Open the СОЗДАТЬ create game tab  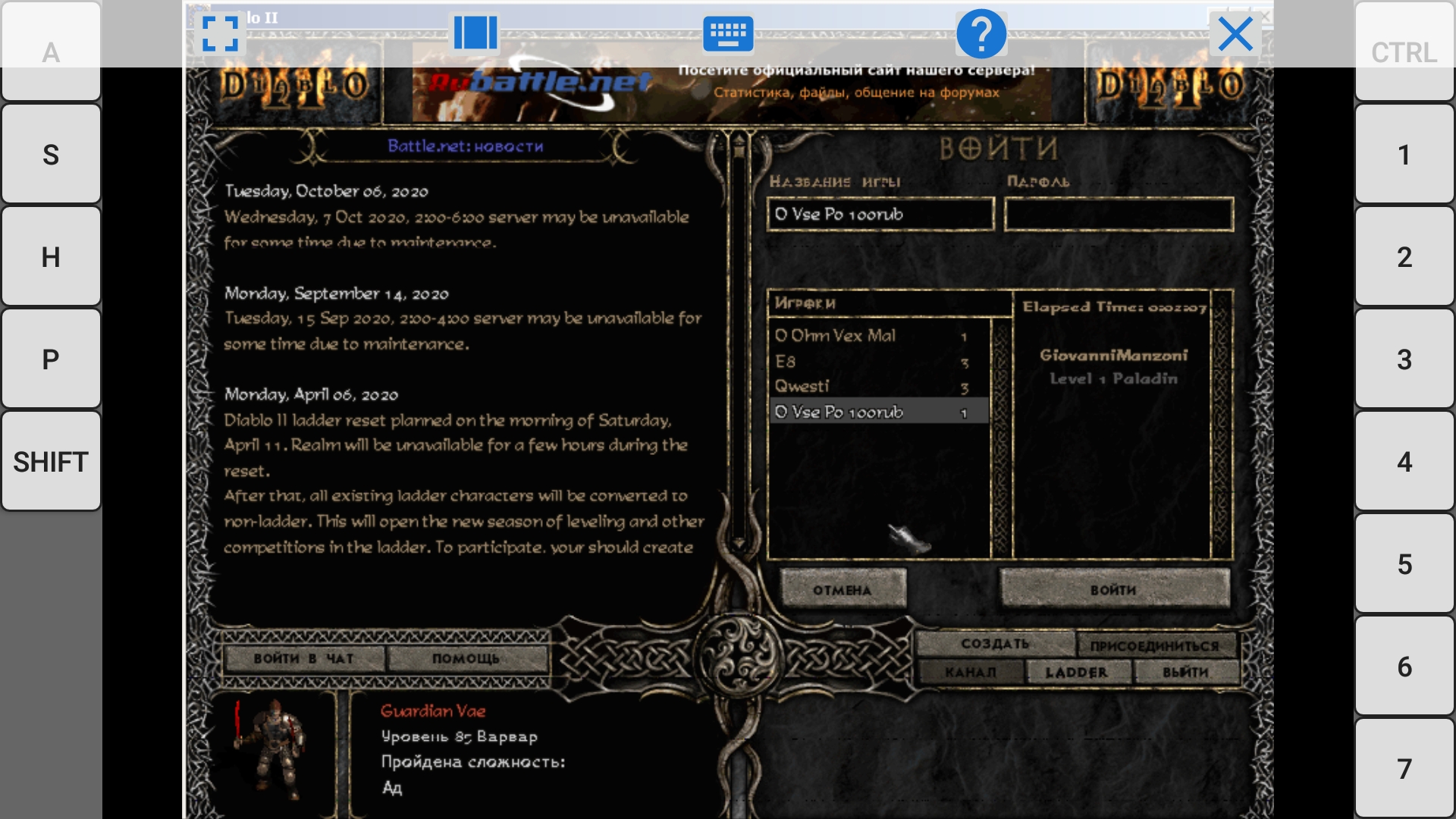[995, 644]
